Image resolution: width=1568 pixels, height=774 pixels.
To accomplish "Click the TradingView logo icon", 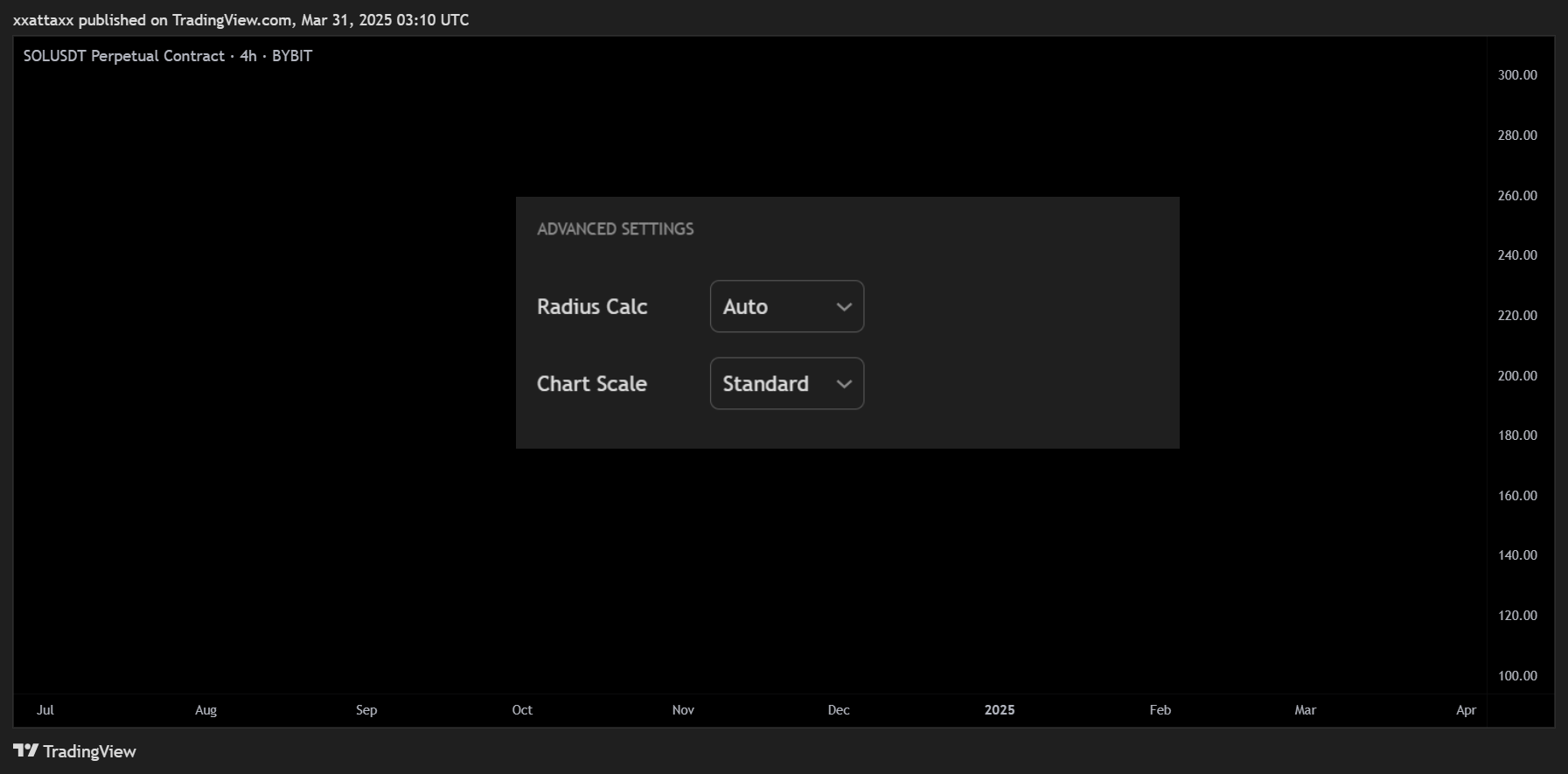I will pyautogui.click(x=26, y=750).
